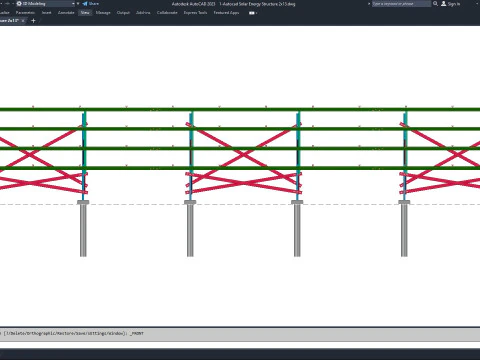
Task: Expand the arrow left of search box
Action: point(369,4)
